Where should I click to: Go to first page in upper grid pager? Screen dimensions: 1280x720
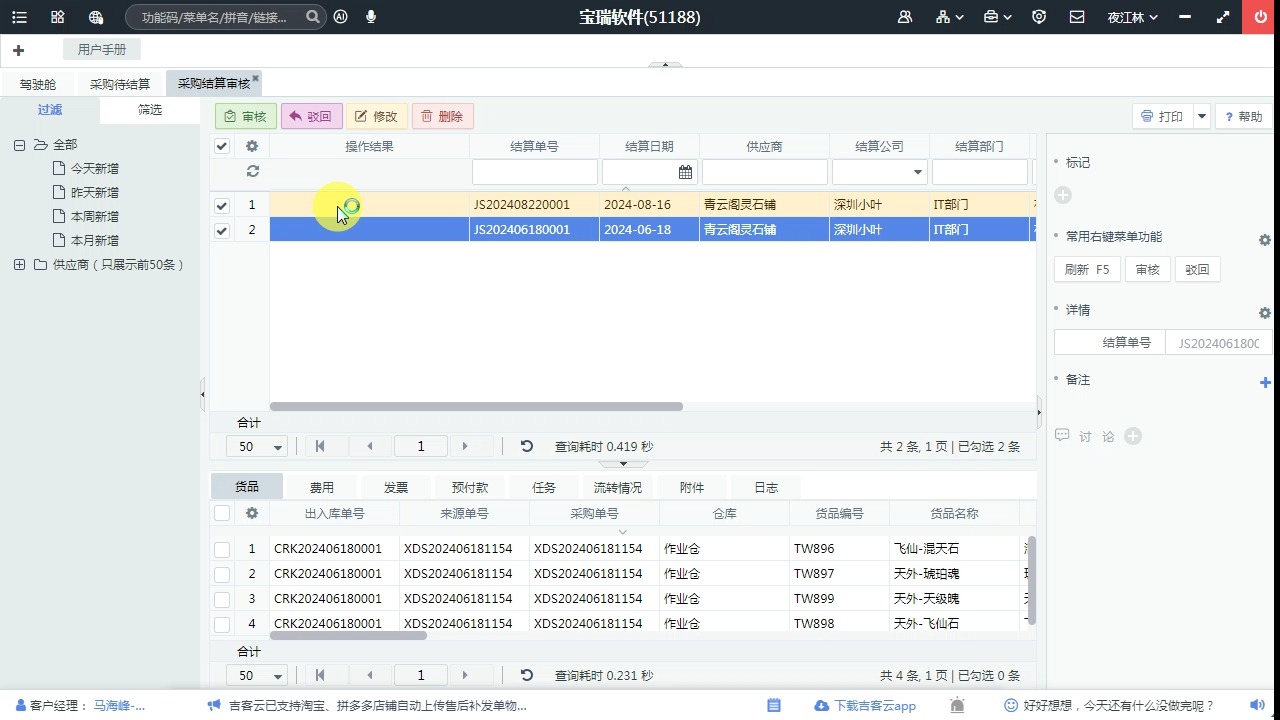click(320, 447)
